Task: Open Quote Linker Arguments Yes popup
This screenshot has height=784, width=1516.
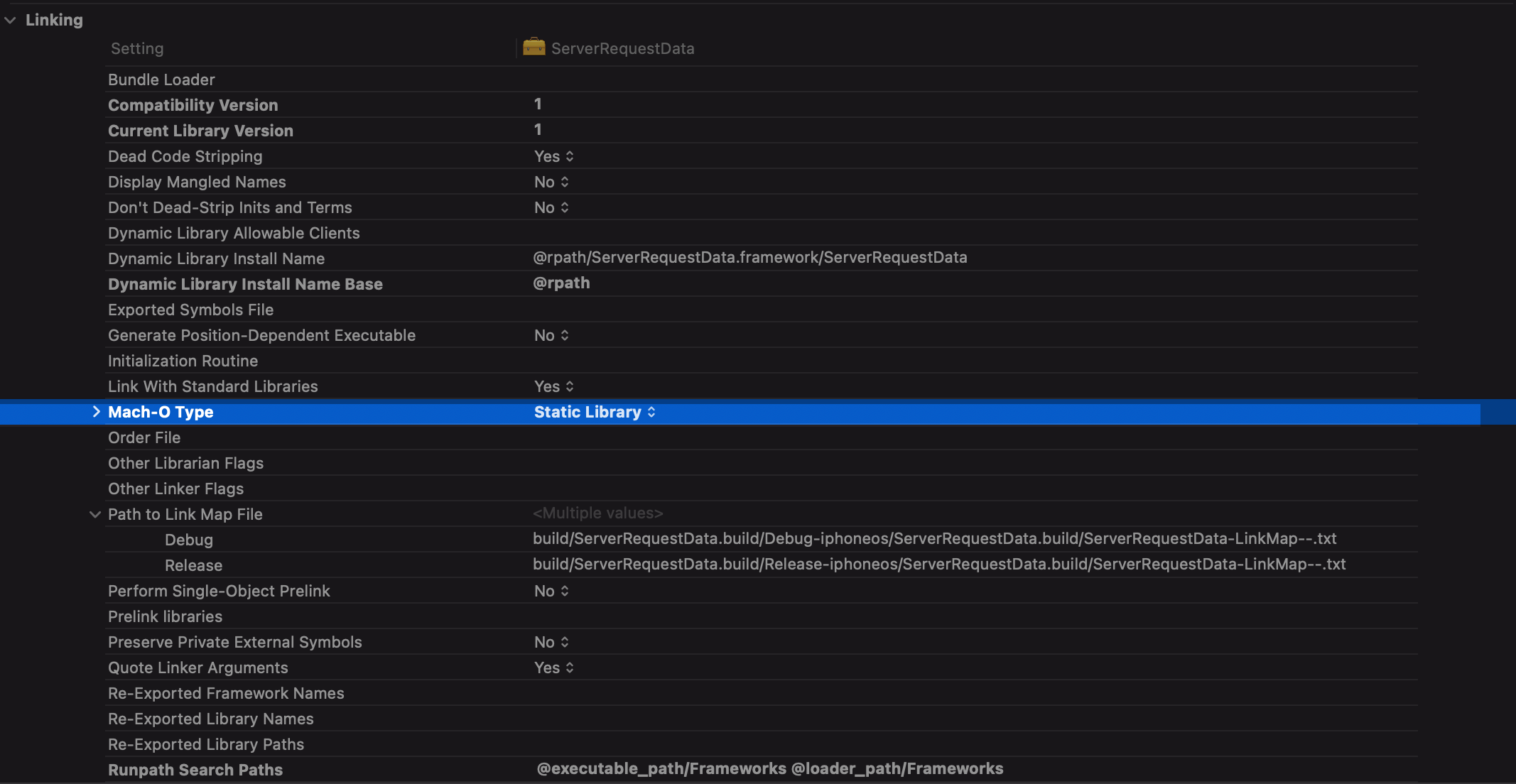Action: 554,668
